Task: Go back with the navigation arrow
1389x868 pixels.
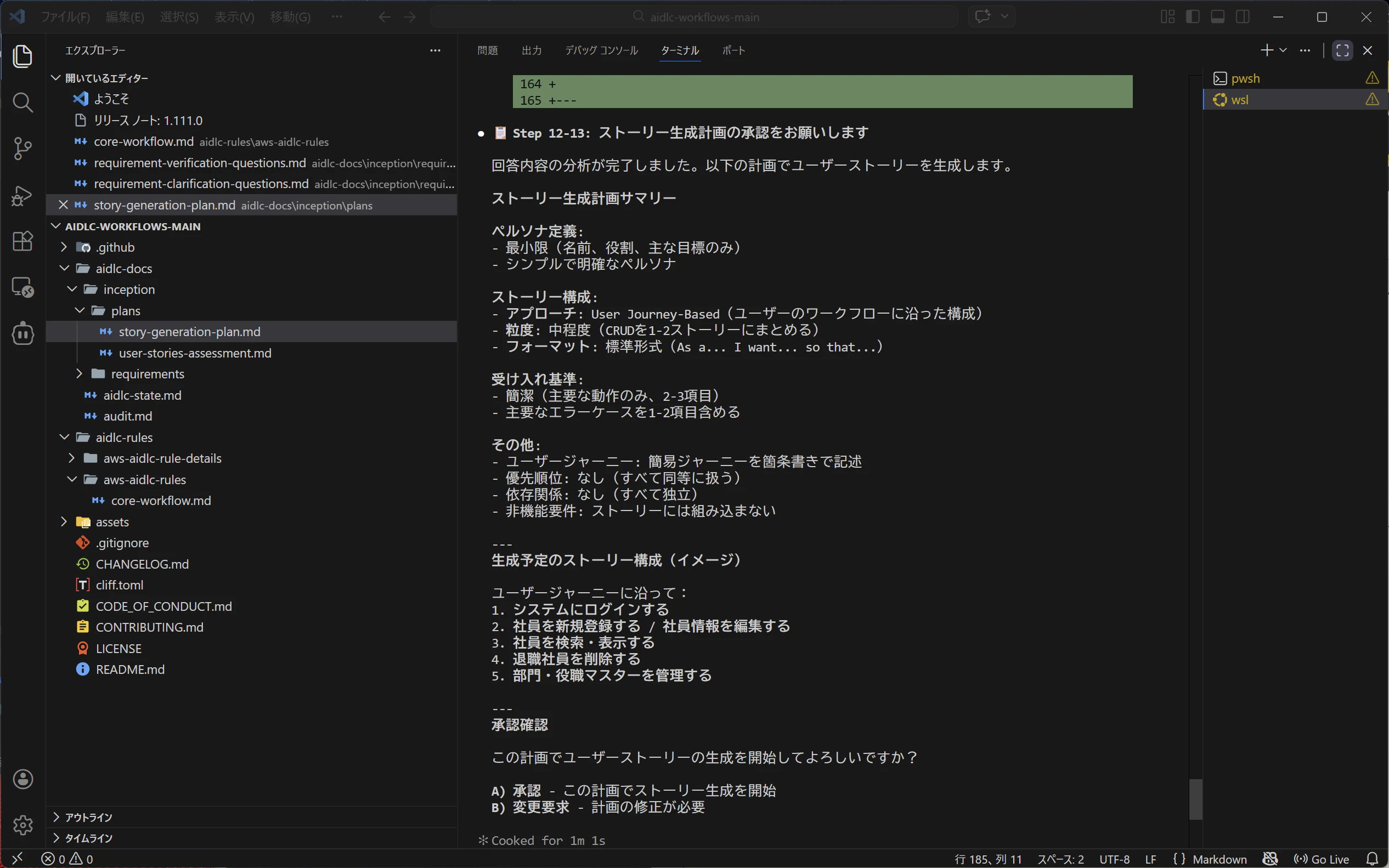Action: tap(384, 17)
